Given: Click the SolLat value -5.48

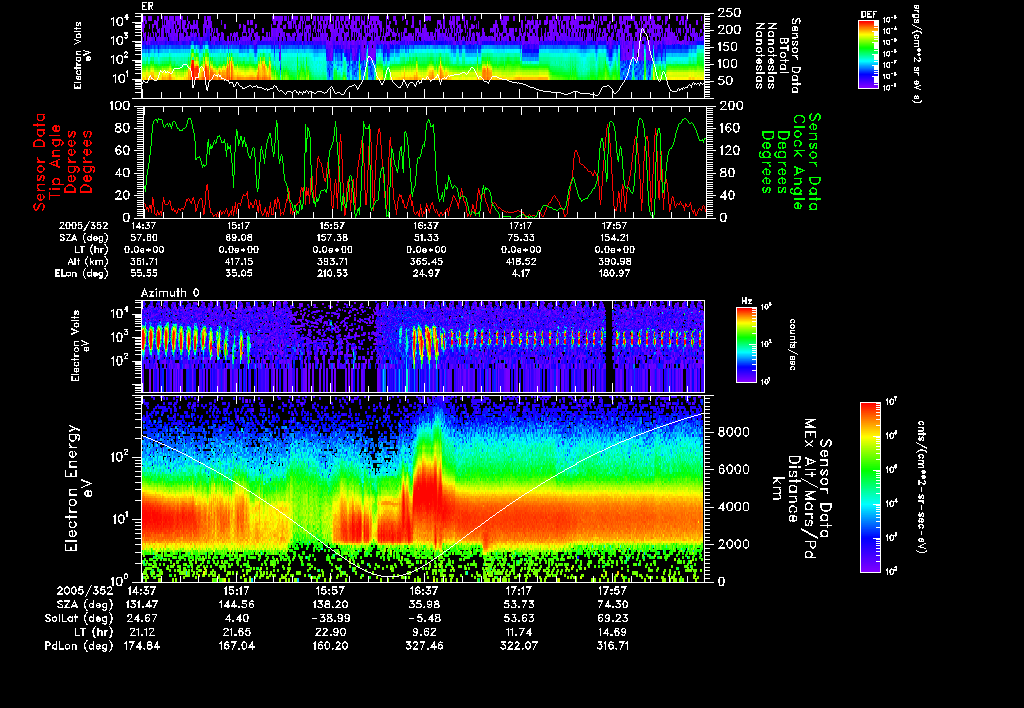Looking at the screenshot, I should (x=424, y=618).
